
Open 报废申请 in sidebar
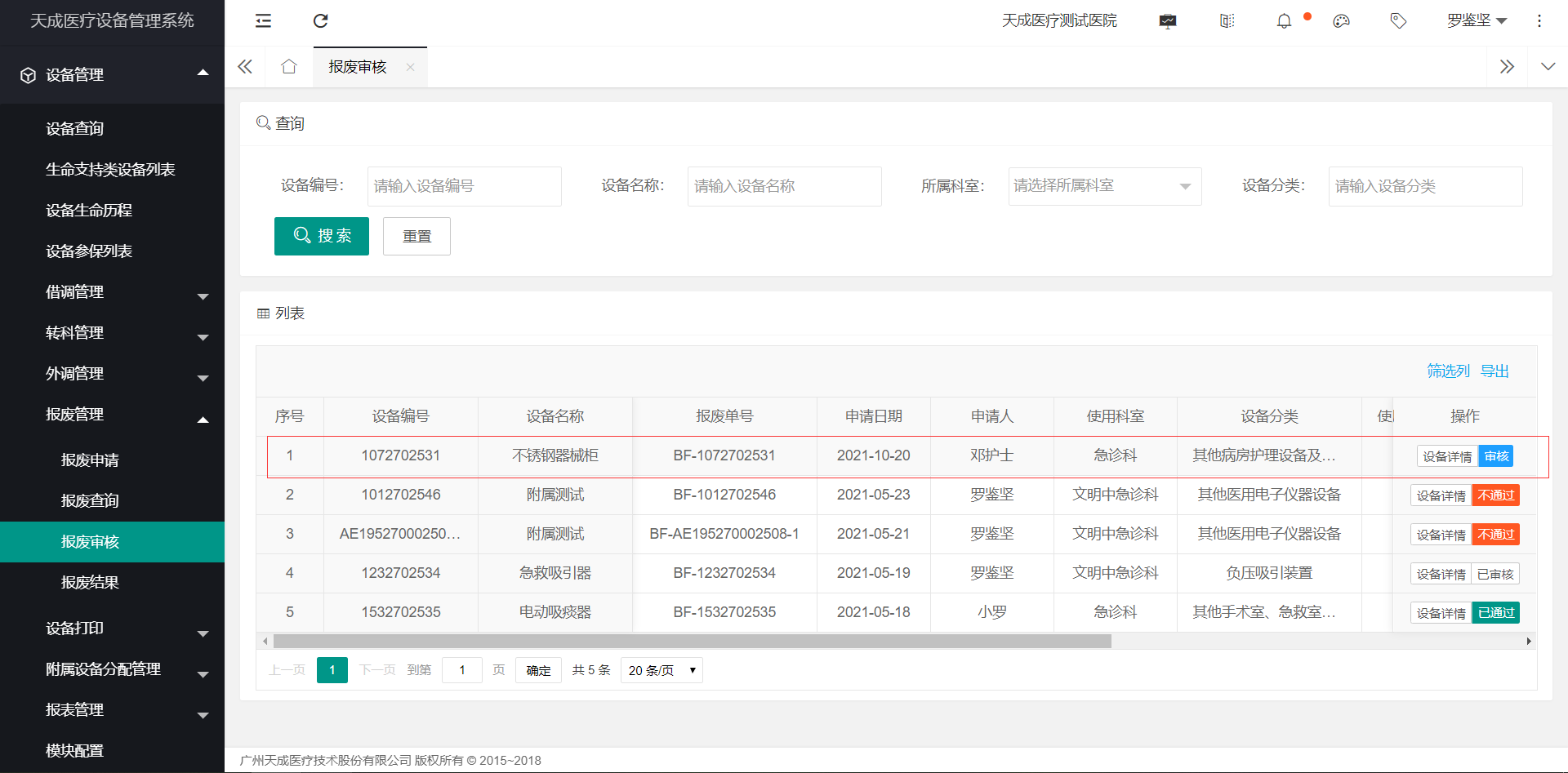click(x=90, y=460)
